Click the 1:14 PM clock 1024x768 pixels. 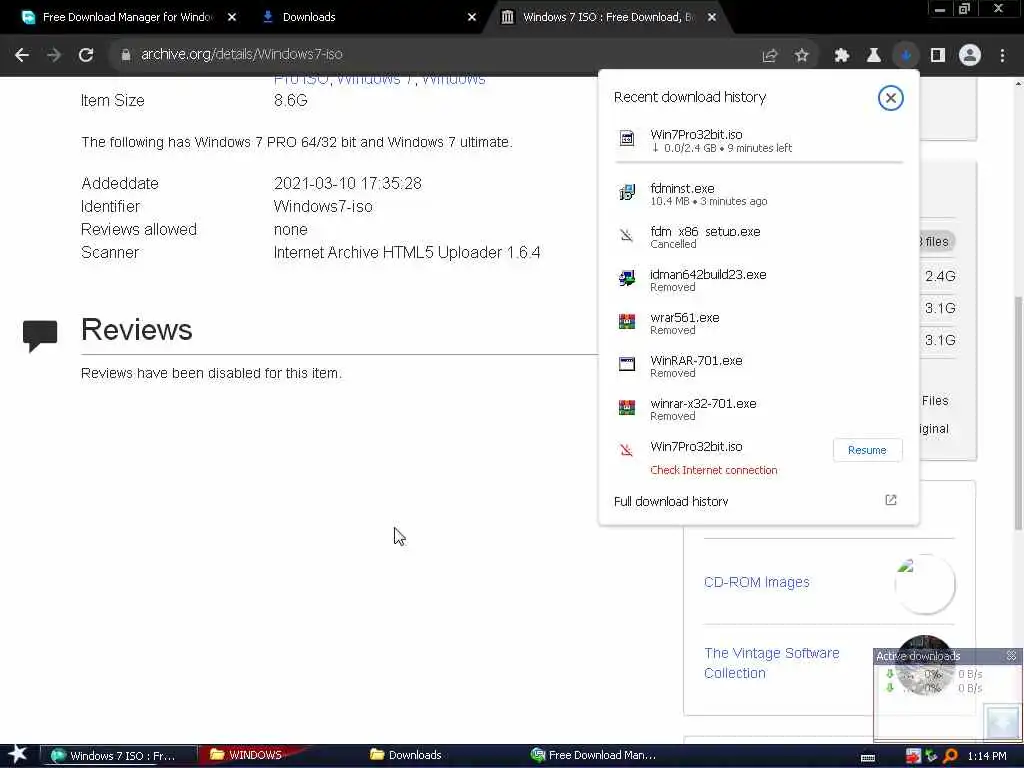[987, 756]
